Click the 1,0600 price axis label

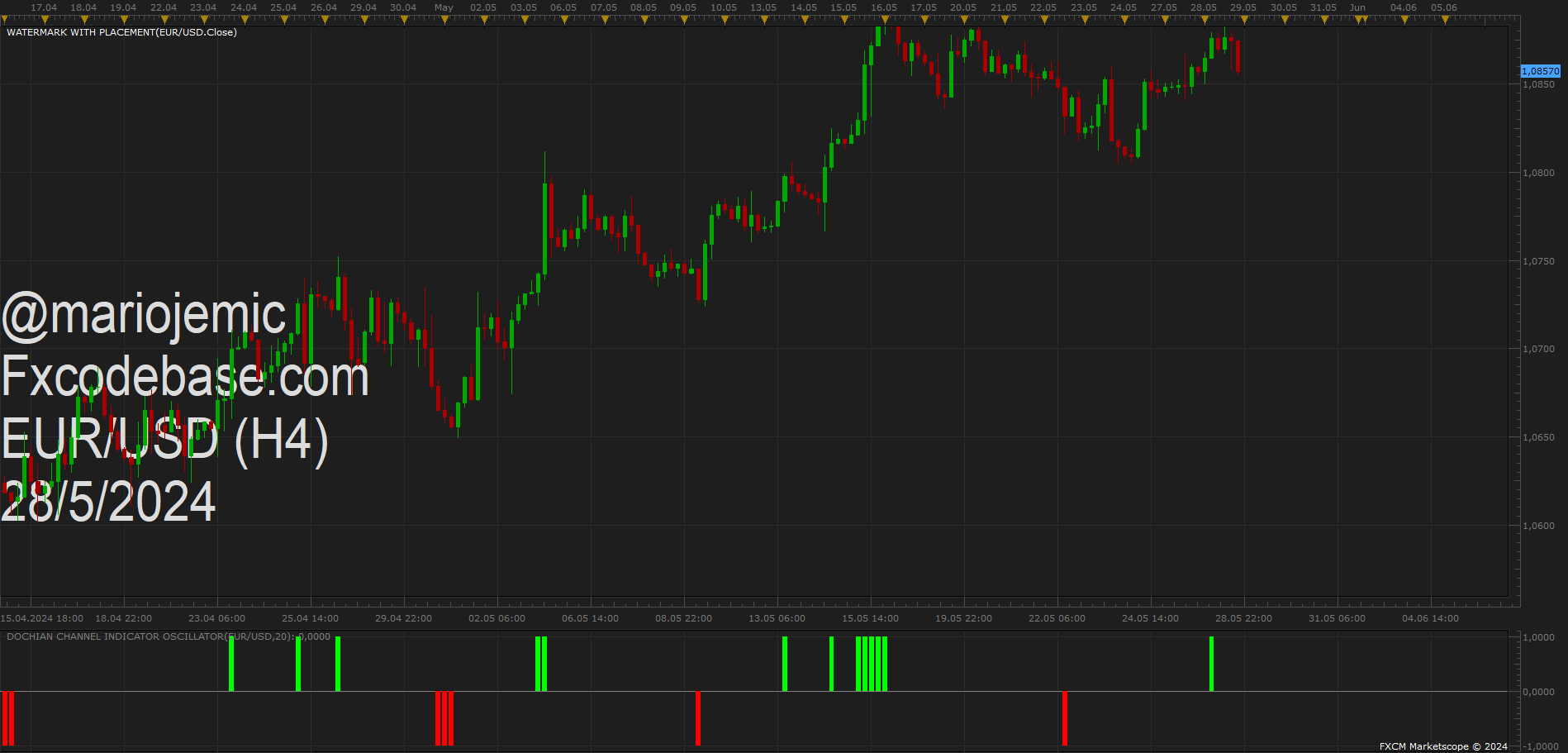tap(1539, 526)
